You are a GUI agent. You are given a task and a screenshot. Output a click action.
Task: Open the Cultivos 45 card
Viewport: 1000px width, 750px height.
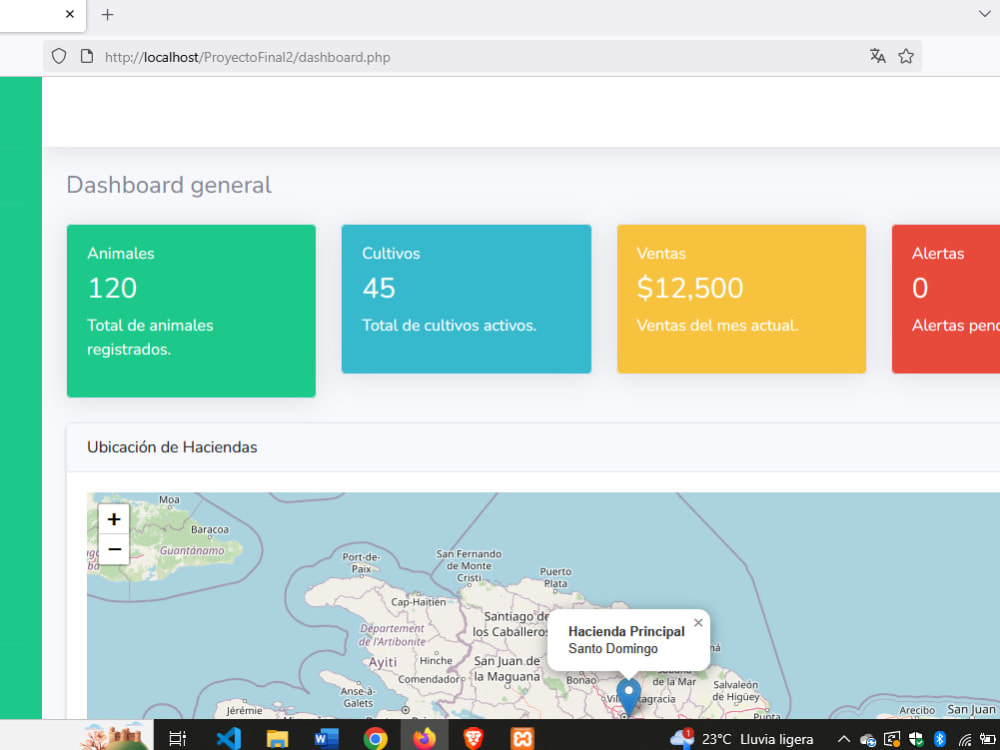(466, 298)
